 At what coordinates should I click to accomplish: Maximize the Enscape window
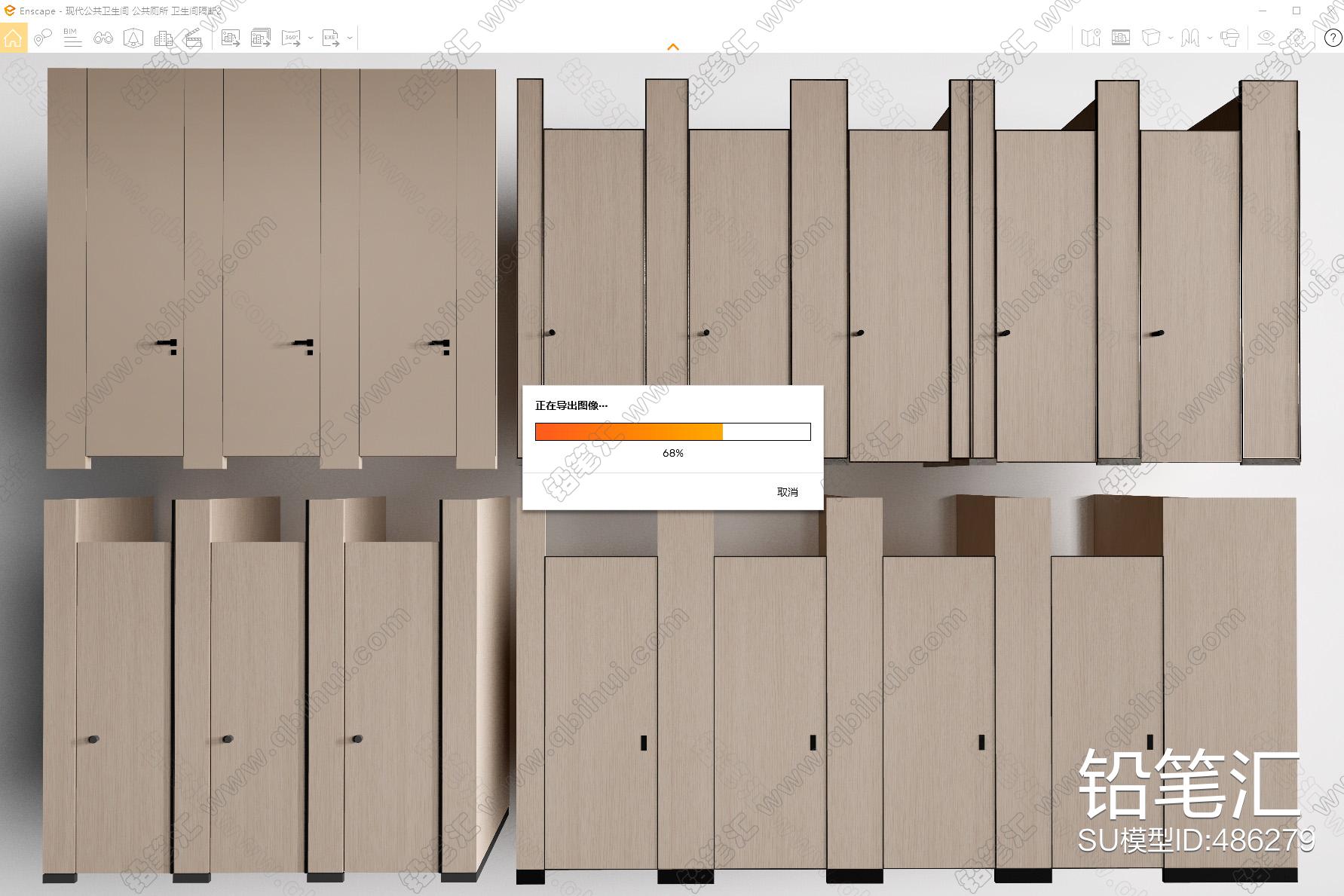click(1297, 11)
